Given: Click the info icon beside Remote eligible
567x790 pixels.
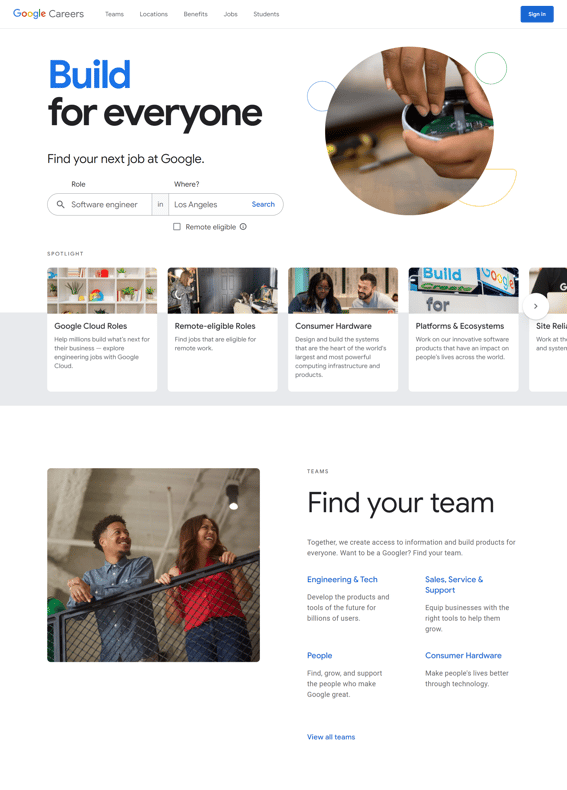Looking at the screenshot, I should 243,227.
